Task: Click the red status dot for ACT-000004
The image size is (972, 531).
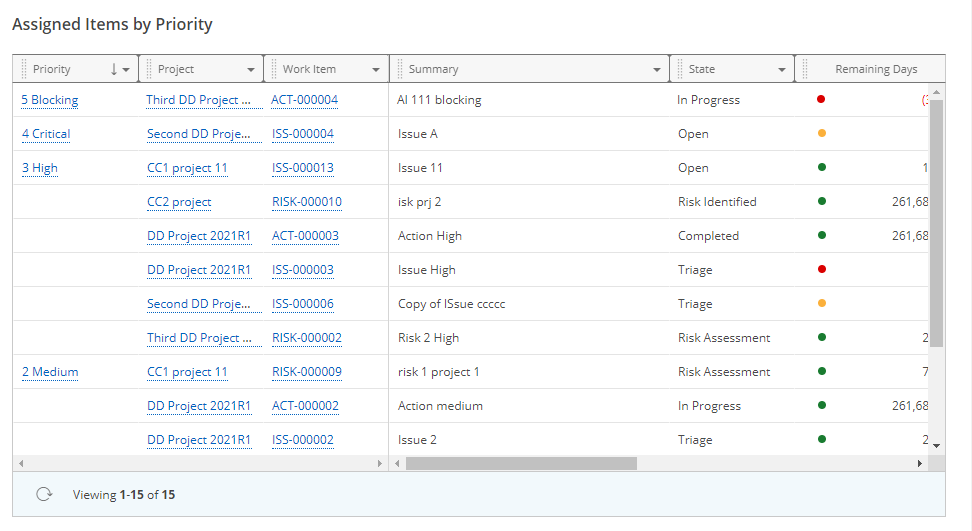Action: click(821, 99)
